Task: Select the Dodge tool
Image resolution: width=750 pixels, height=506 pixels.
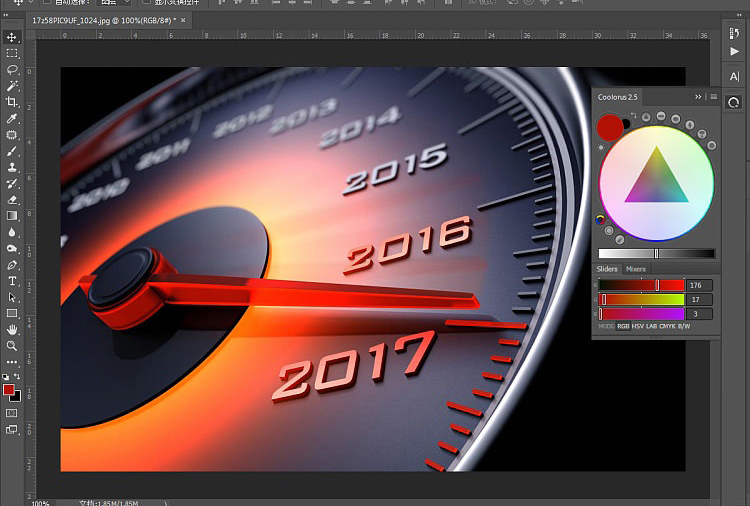Action: [11, 249]
